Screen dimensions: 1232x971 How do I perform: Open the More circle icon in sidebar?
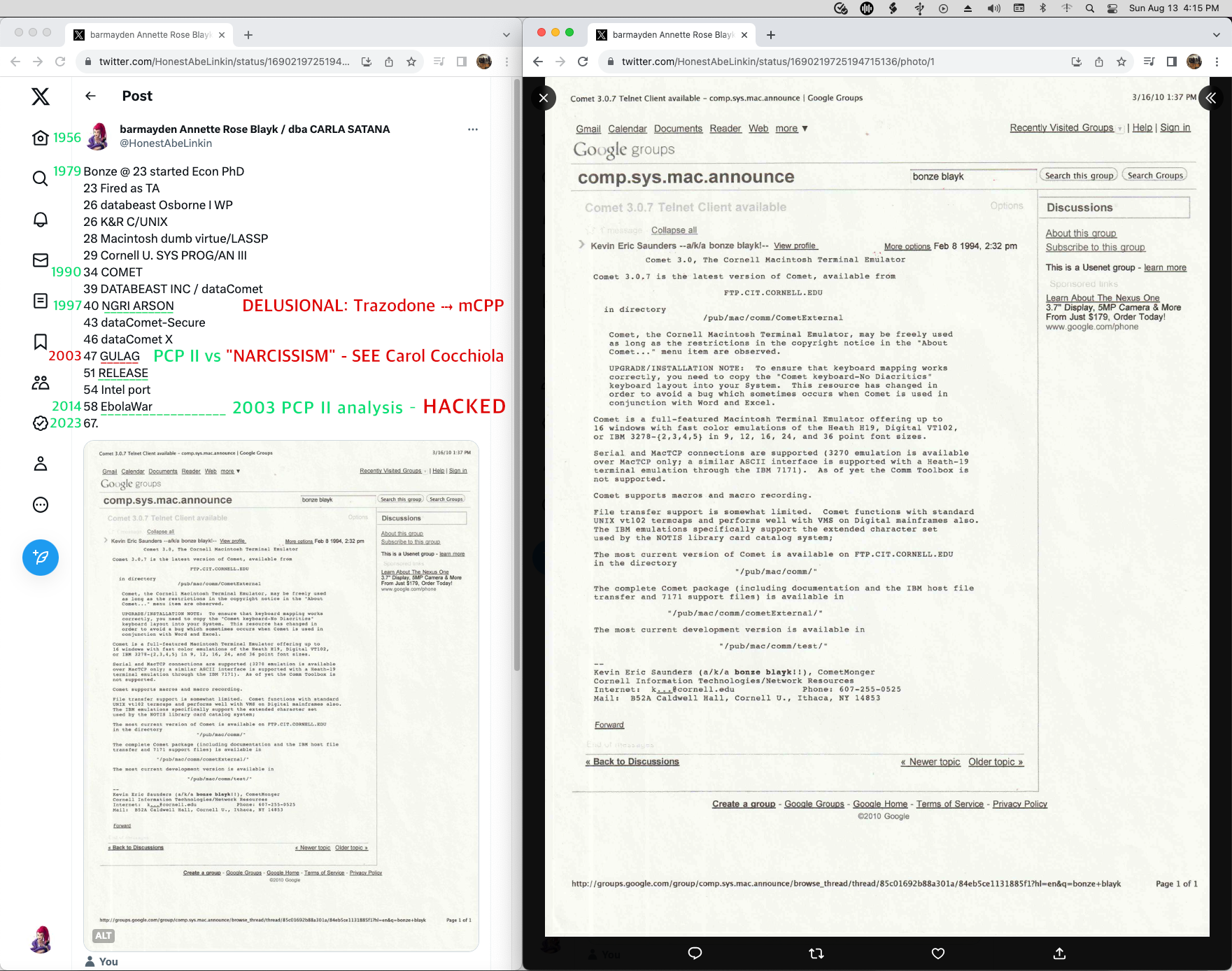pyautogui.click(x=41, y=504)
